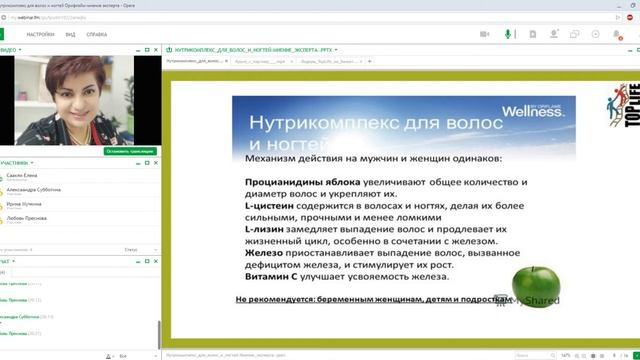This screenshot has width=640, height=360.
Task: Click the green stop broadcast button under video
Action: (130, 151)
